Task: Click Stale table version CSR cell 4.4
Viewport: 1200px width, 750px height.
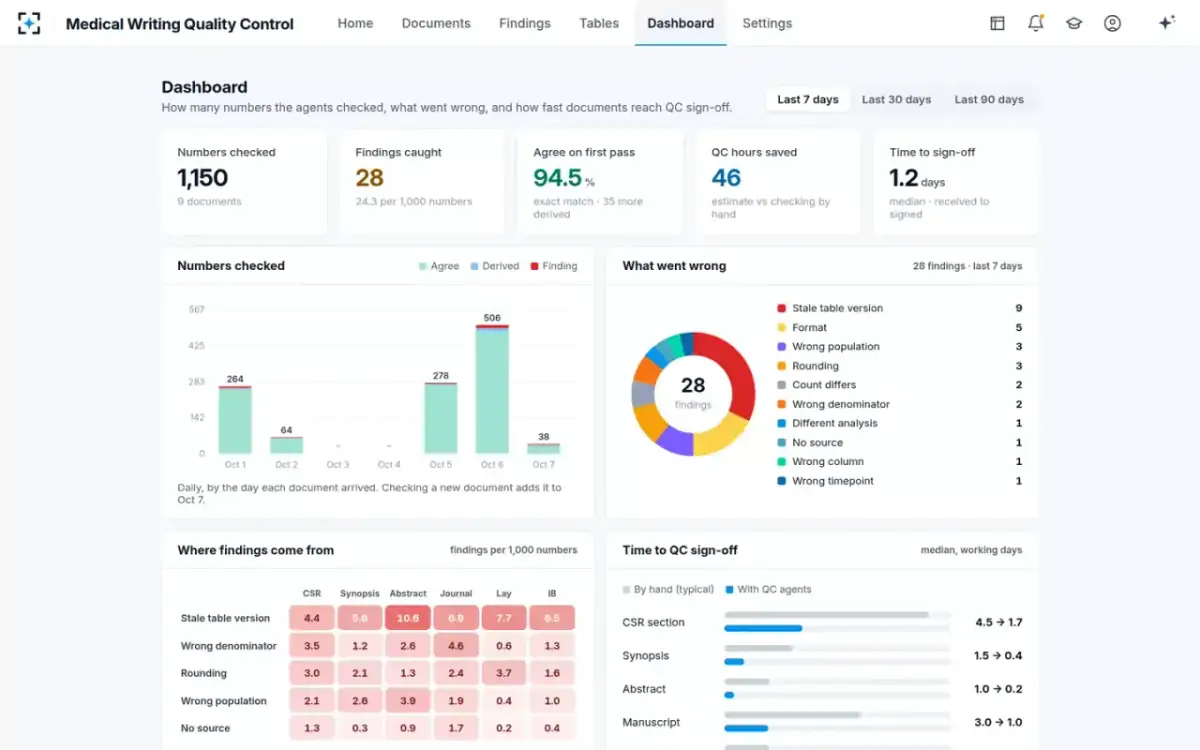Action: (312, 618)
